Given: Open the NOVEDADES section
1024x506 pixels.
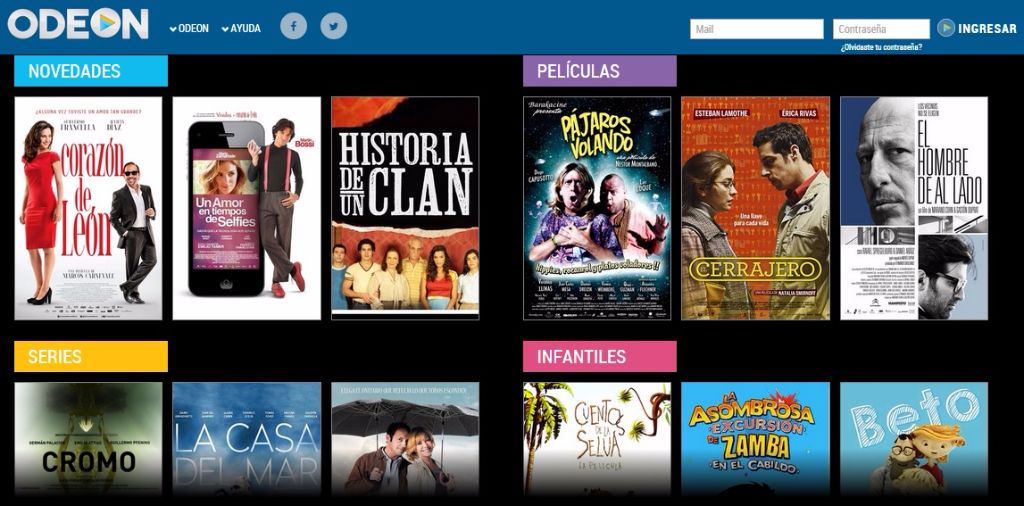Looking at the screenshot, I should (91, 71).
